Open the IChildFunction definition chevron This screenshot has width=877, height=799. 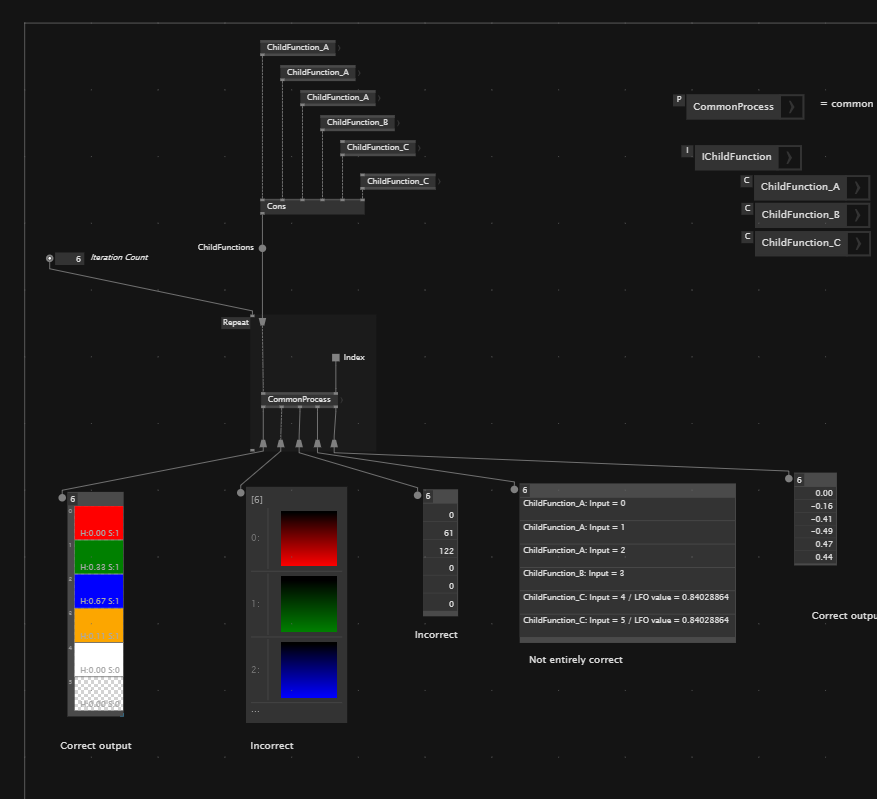click(789, 157)
